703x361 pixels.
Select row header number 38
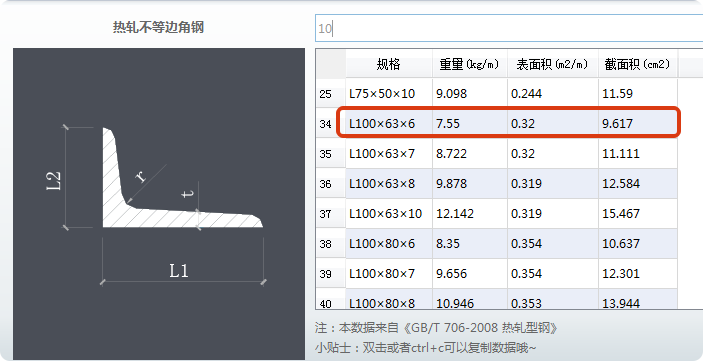[330, 244]
